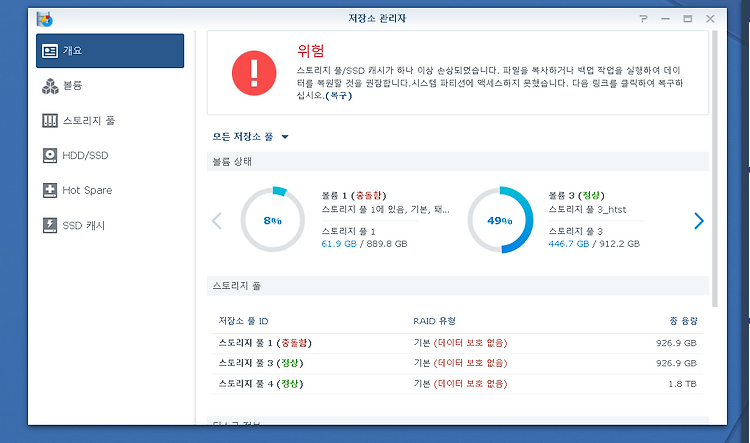The height and width of the screenshot is (443, 750).
Task: Click the 스토리지 풀 1 label under 볼륨 1
Action: coord(349,232)
